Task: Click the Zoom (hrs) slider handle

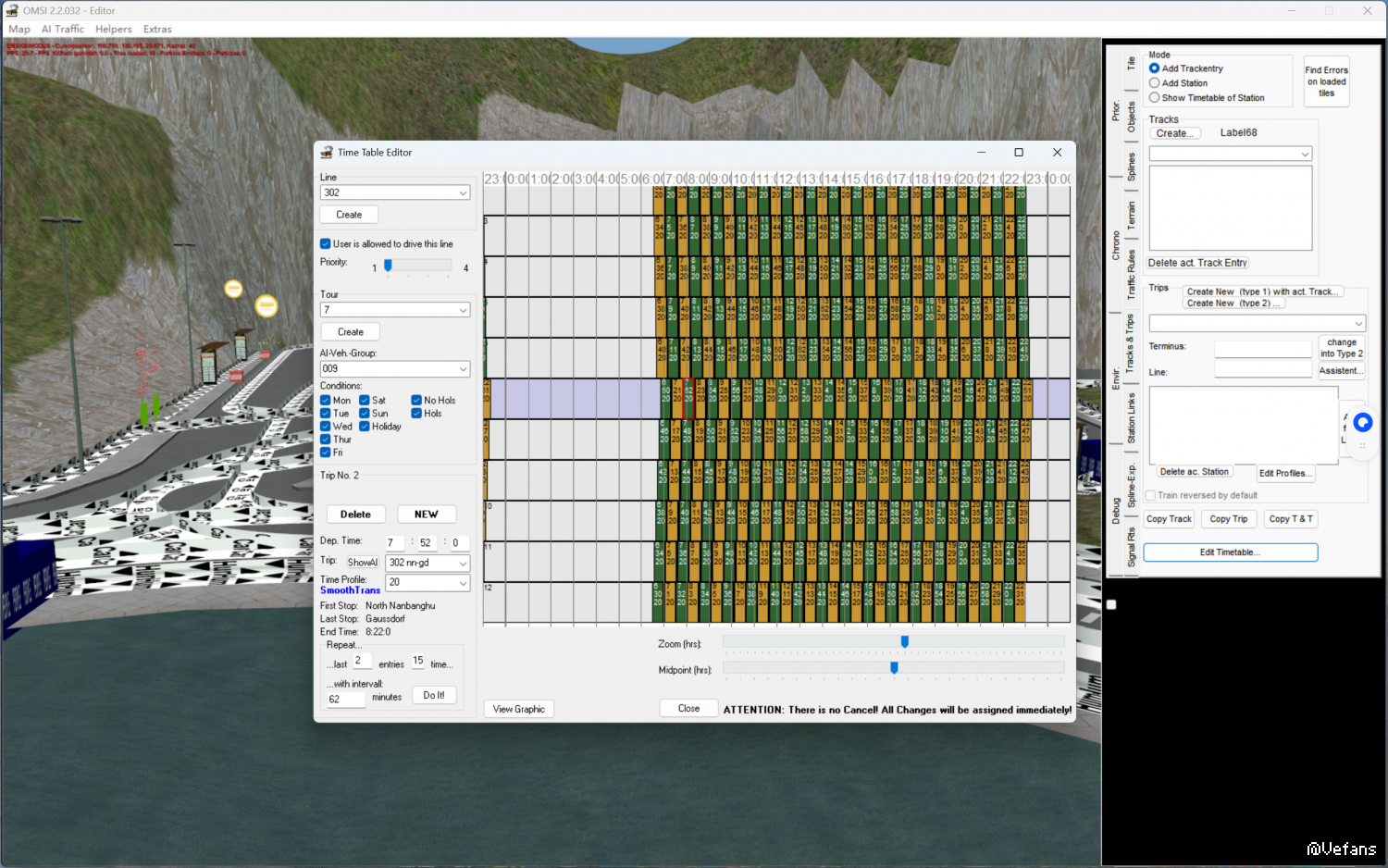Action: [904, 642]
